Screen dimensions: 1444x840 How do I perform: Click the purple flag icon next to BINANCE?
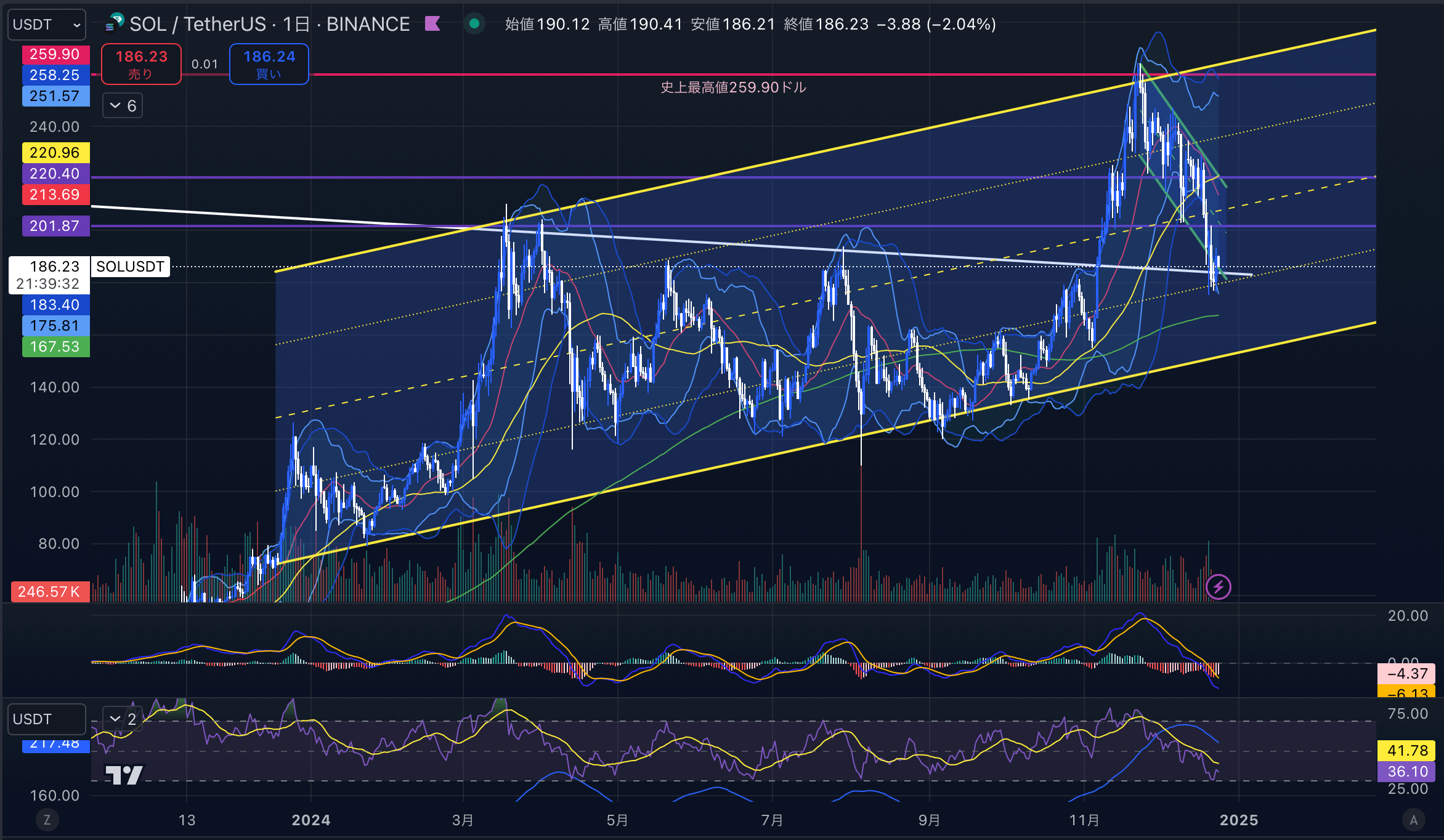pyautogui.click(x=432, y=24)
